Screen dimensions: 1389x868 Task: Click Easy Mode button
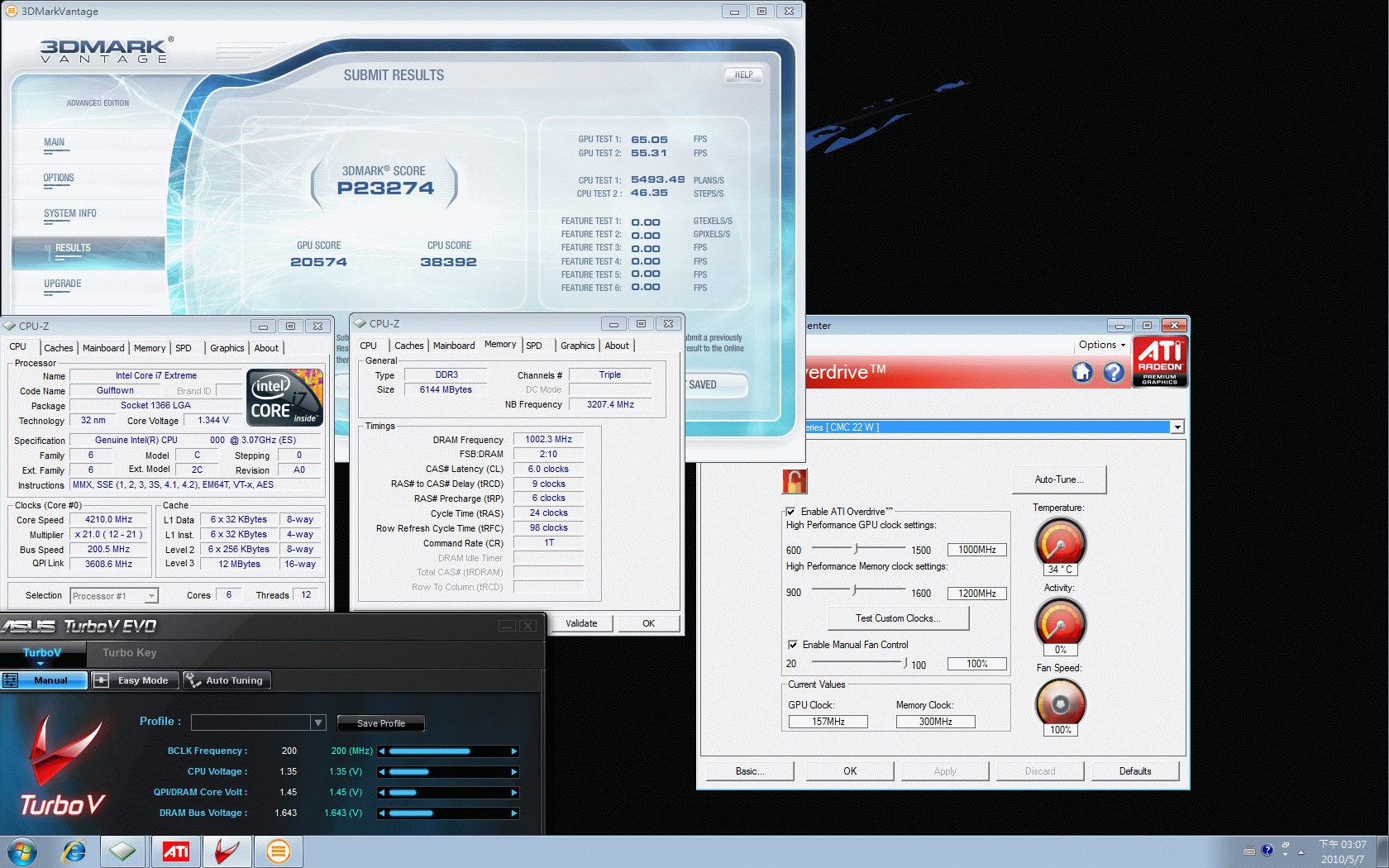coord(134,680)
